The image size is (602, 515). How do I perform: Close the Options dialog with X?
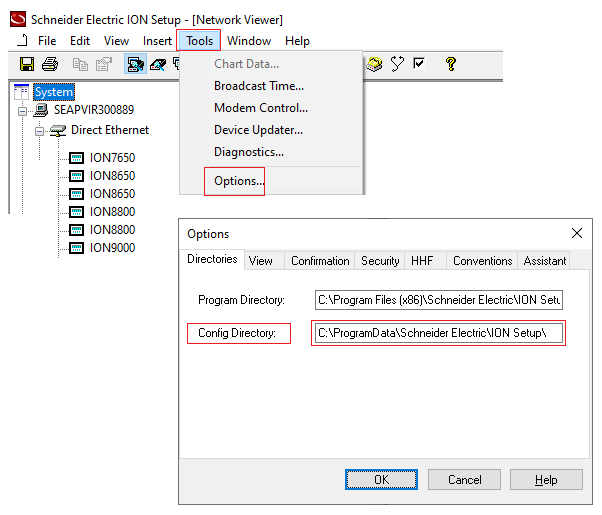(x=577, y=233)
